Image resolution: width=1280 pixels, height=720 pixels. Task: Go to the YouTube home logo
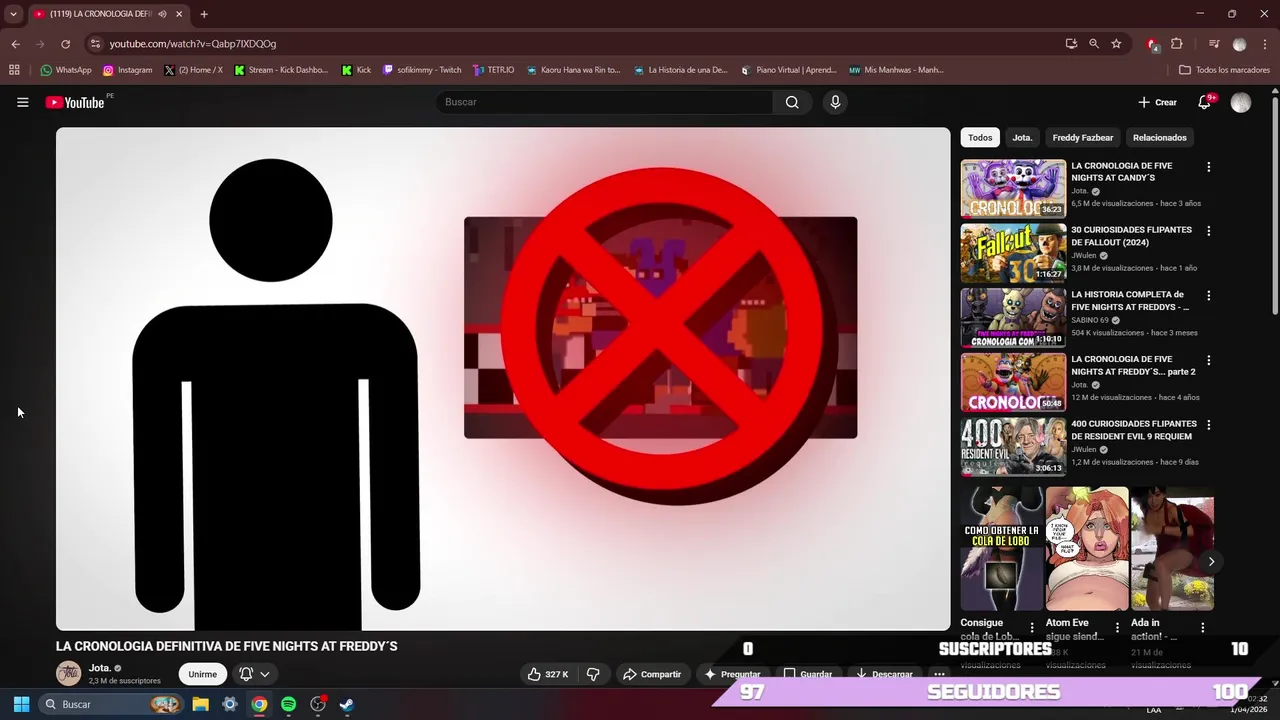coord(75,102)
